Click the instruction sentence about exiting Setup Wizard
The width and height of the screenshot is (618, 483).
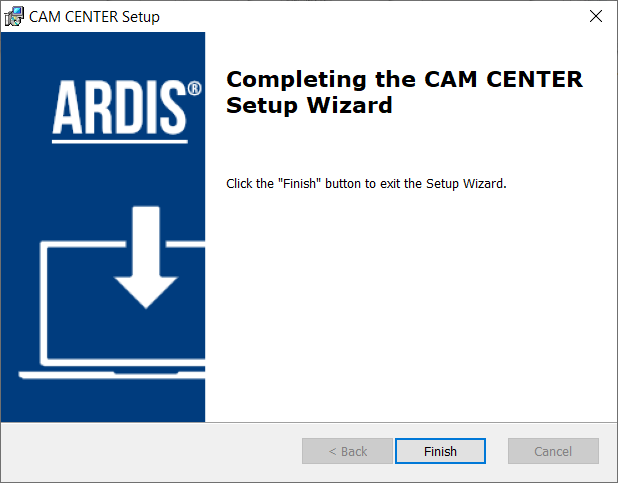coord(366,184)
